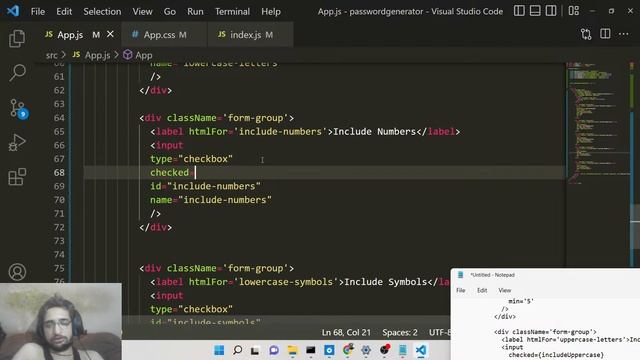Open changes (compare) for App.js
640x360 pixels.
586,34
